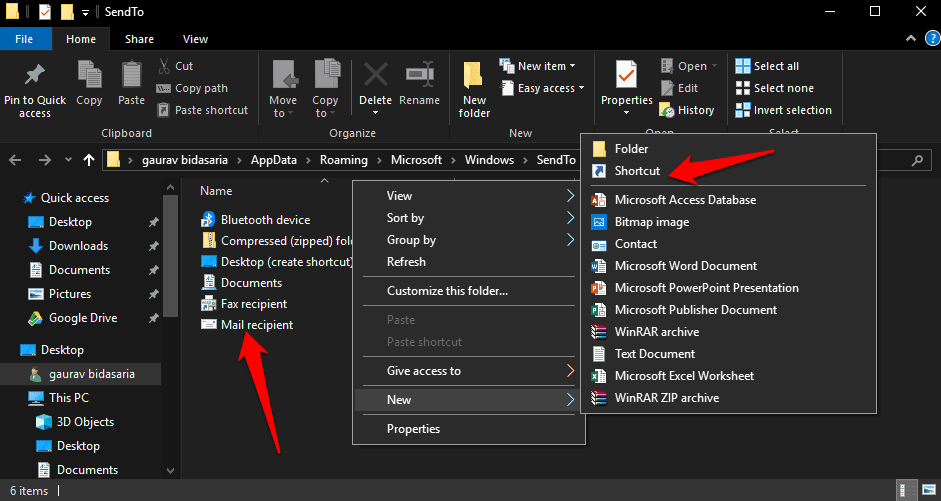Click AppData in the address path
The image size is (941, 501).
(x=274, y=160)
